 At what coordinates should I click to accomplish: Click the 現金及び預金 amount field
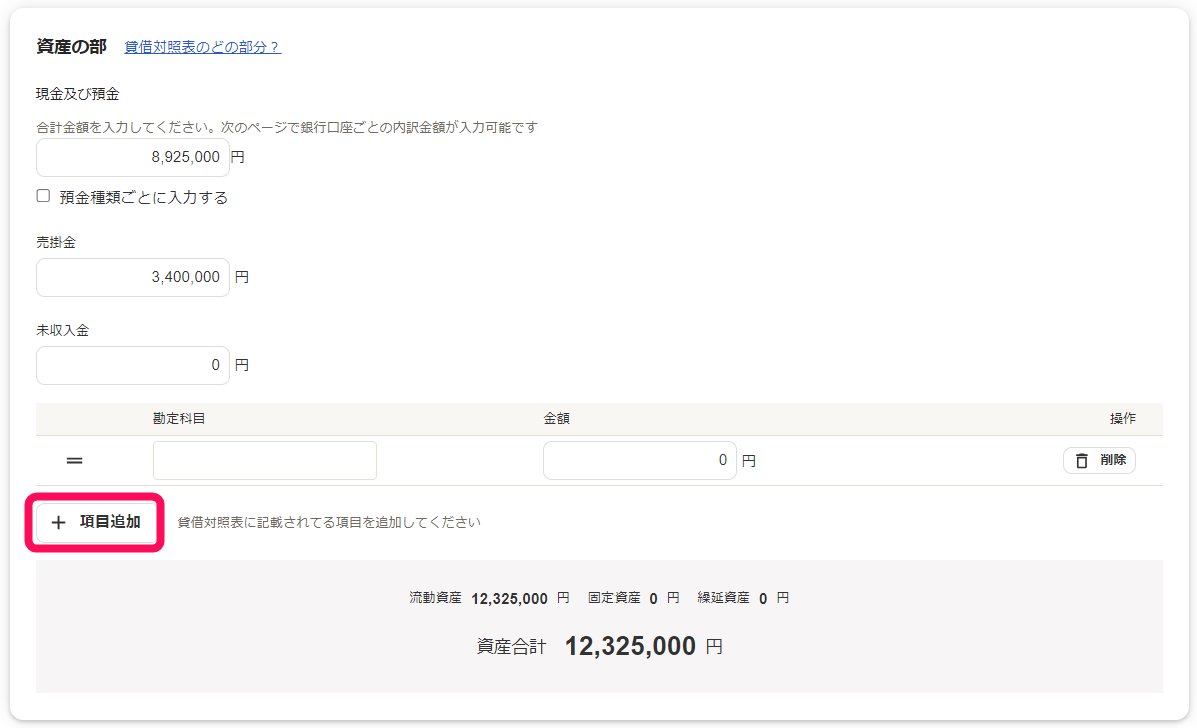click(x=132, y=158)
